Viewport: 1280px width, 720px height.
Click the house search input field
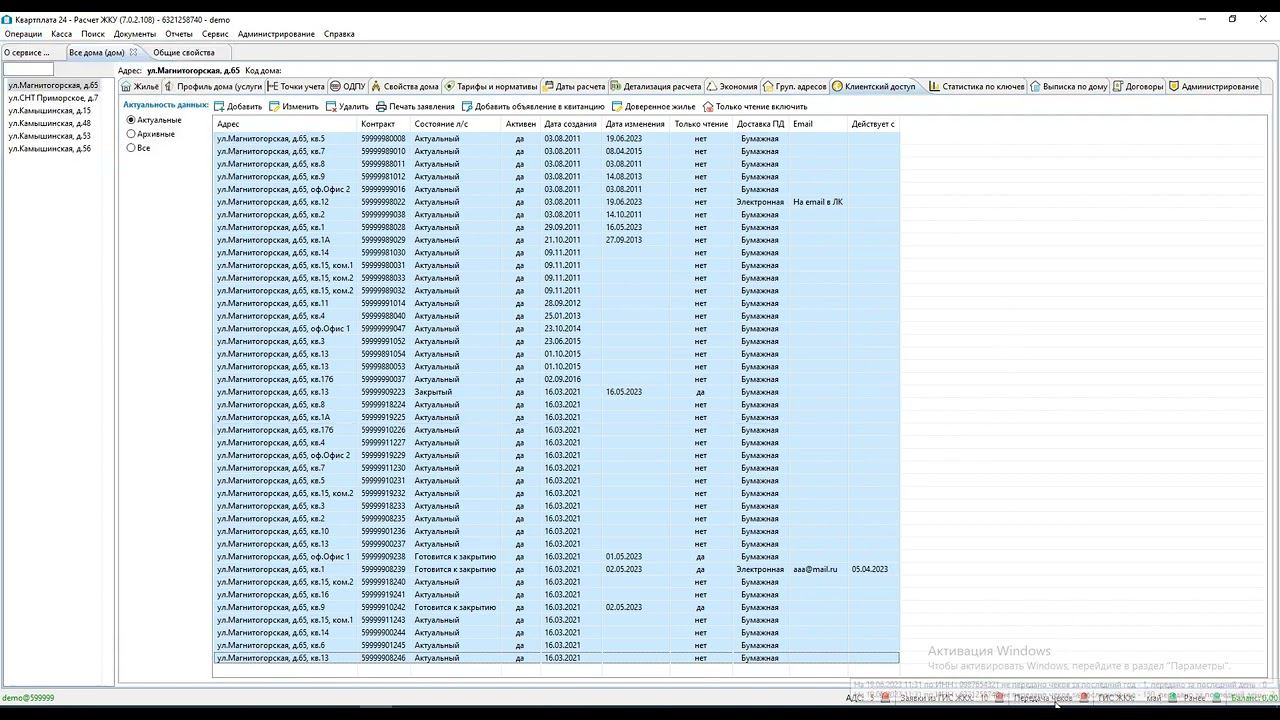(28, 70)
